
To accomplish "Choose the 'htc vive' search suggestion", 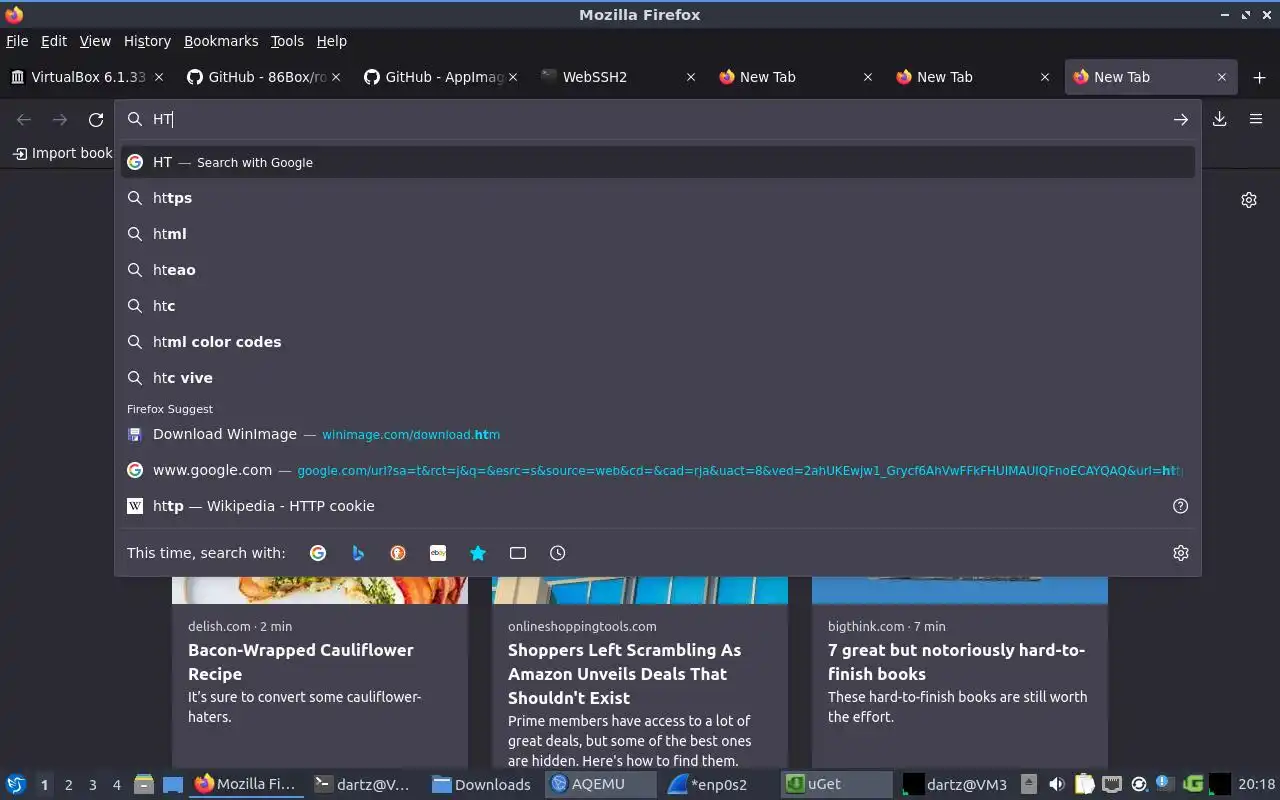I will coord(658,378).
